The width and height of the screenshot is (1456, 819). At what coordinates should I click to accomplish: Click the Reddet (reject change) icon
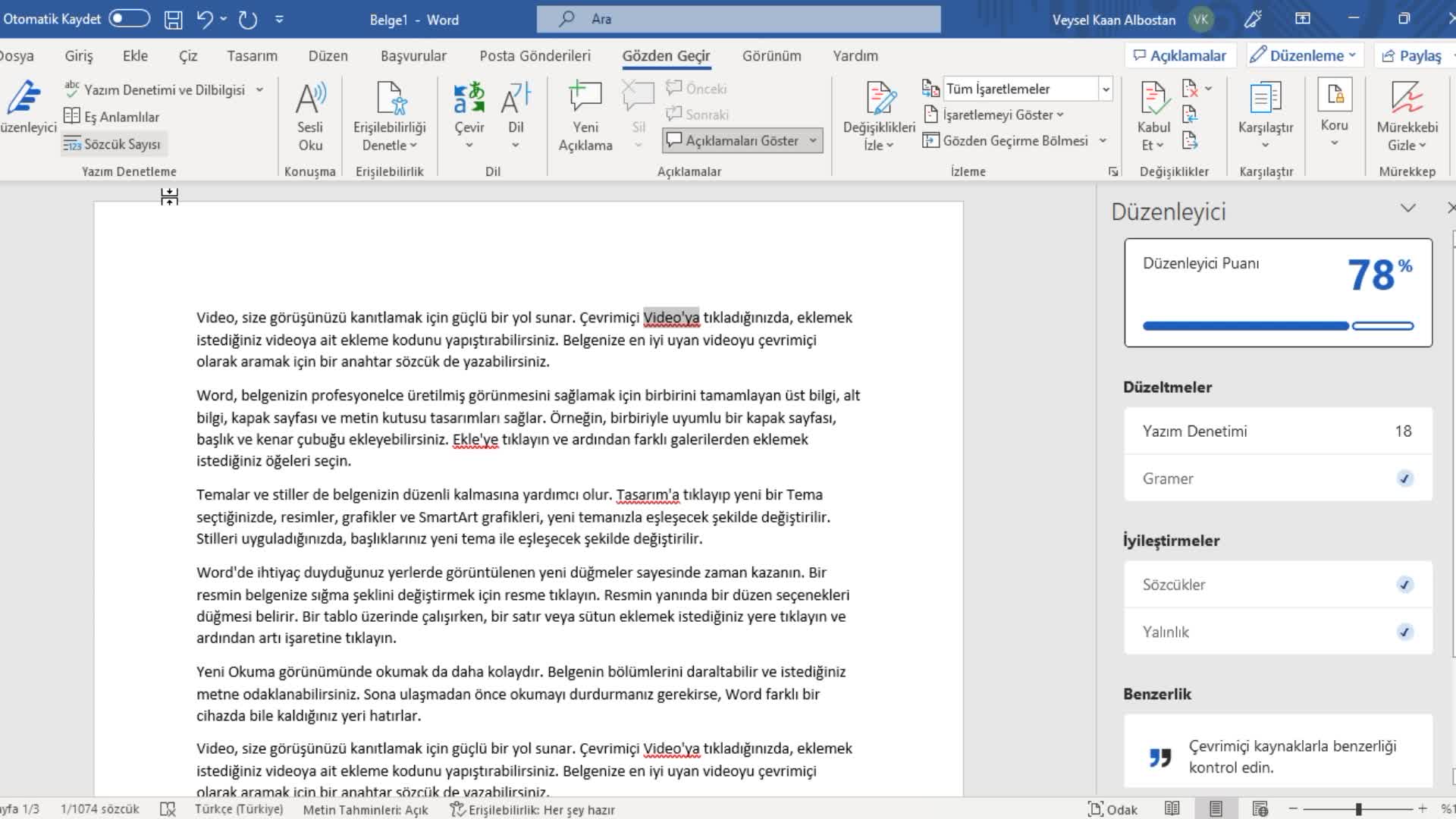coord(1191,89)
